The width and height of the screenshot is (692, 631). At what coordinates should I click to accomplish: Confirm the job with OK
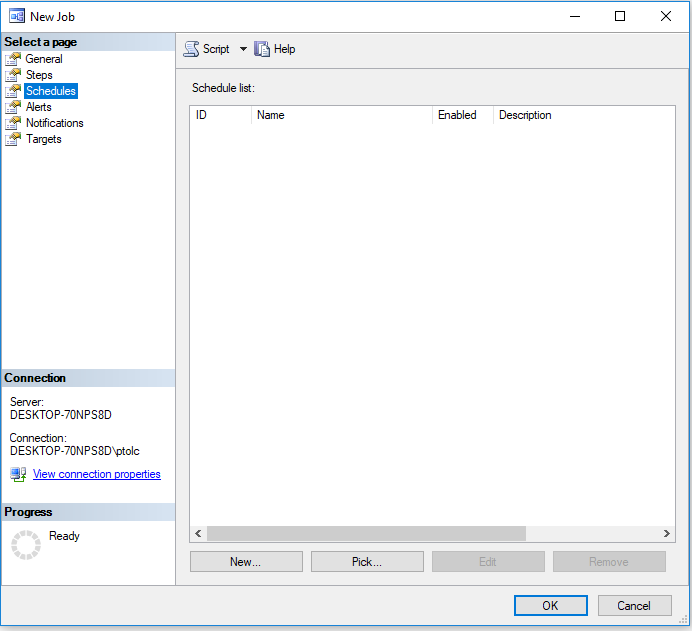point(550,605)
